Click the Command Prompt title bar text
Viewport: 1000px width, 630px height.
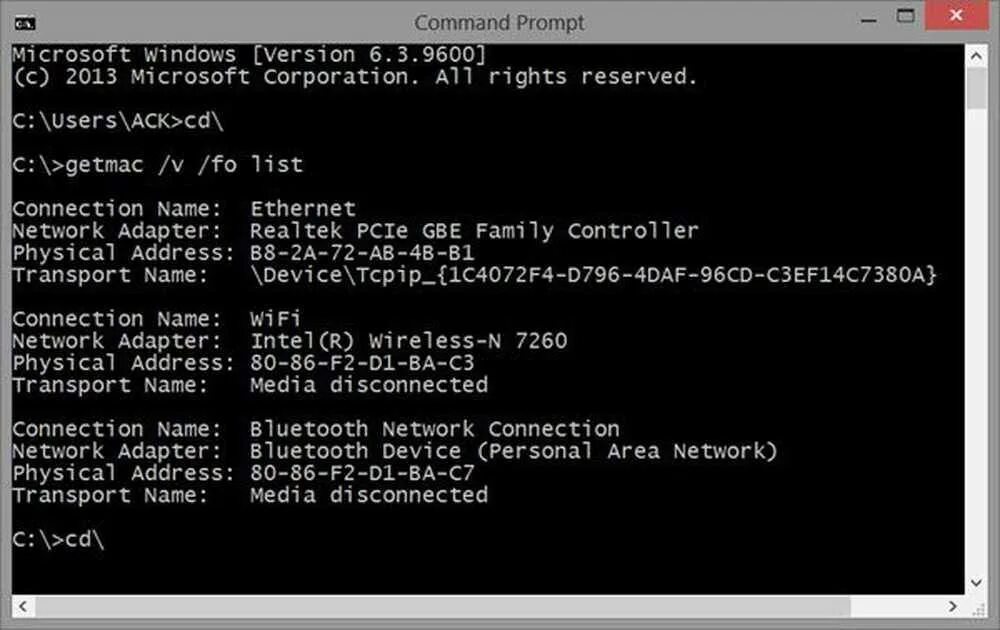[500, 21]
